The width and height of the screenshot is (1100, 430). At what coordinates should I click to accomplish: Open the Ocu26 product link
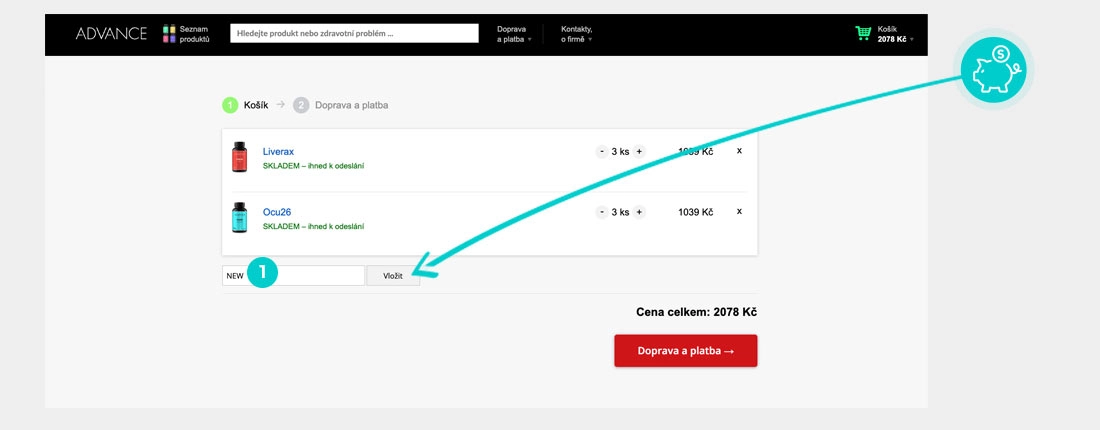276,212
